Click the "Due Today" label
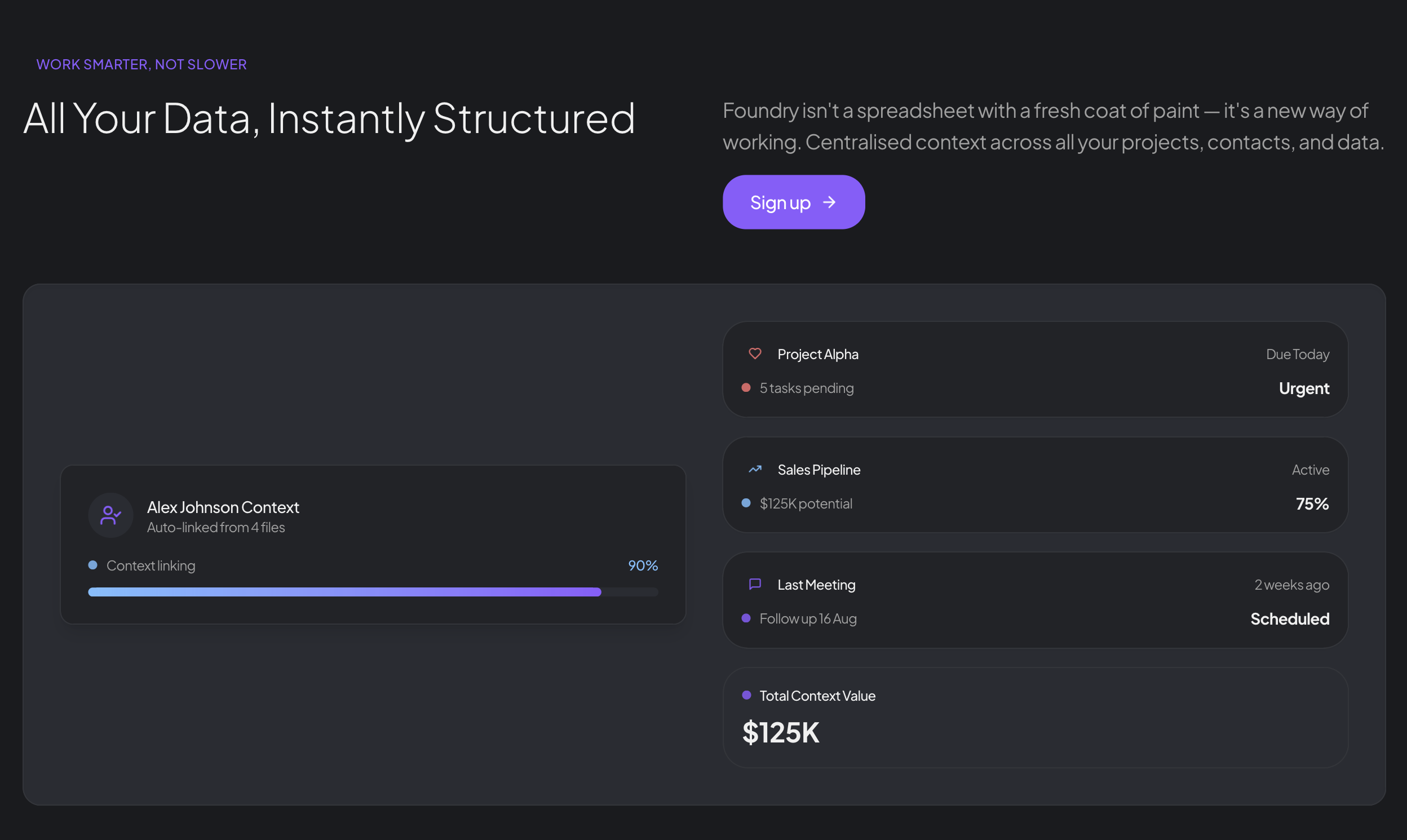1407x840 pixels. tap(1298, 355)
